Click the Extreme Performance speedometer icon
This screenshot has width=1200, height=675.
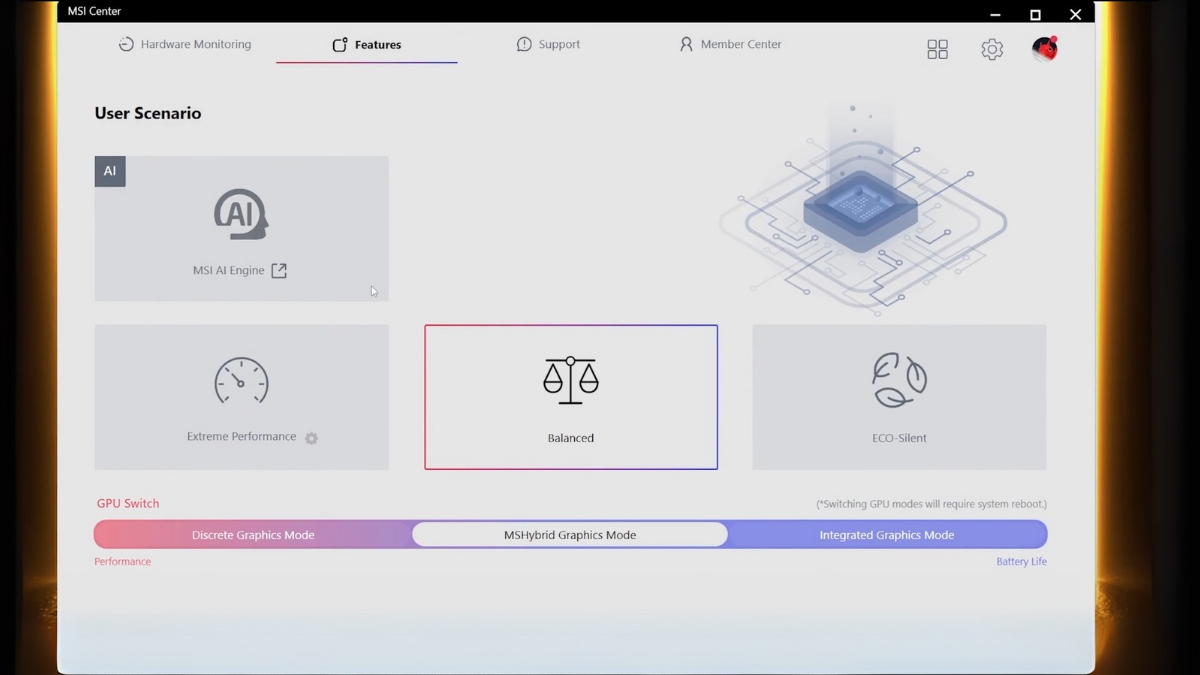241,381
